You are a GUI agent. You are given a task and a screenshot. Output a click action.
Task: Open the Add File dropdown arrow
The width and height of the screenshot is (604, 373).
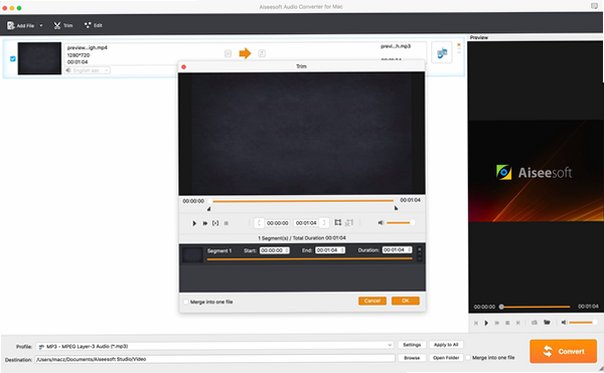pos(41,26)
